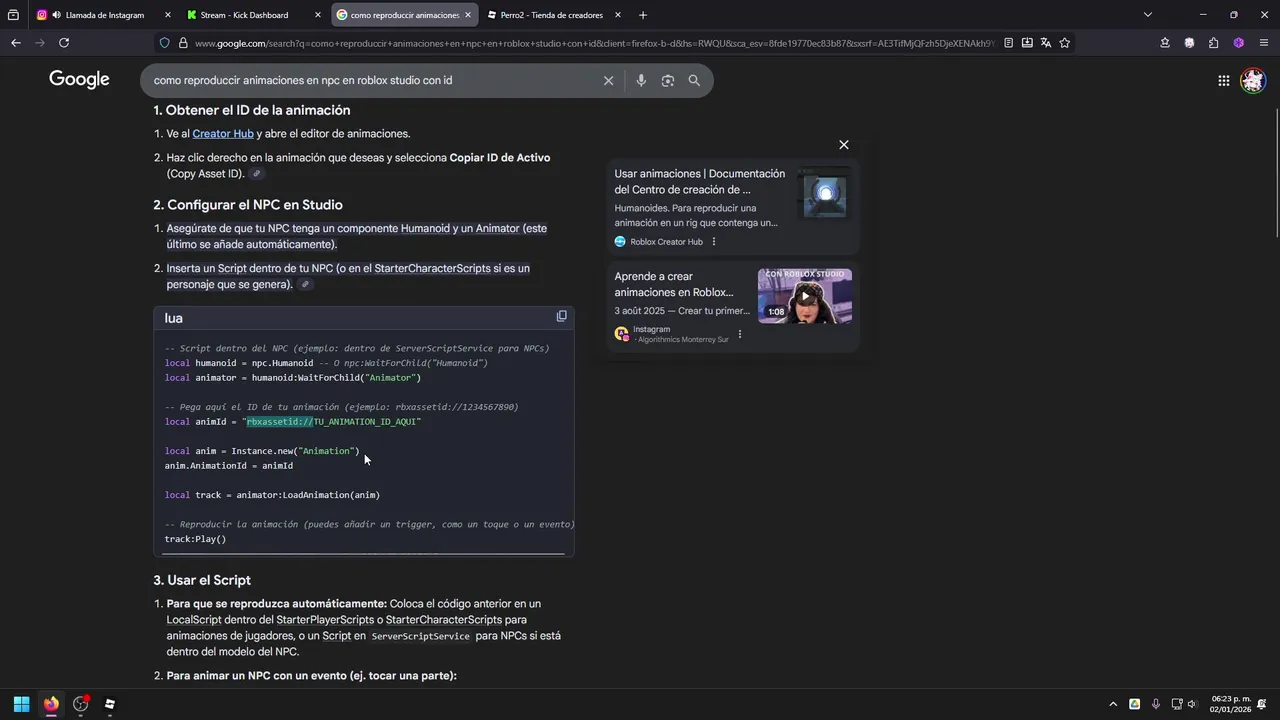Play the Instagram video thumbnail

coord(805,296)
